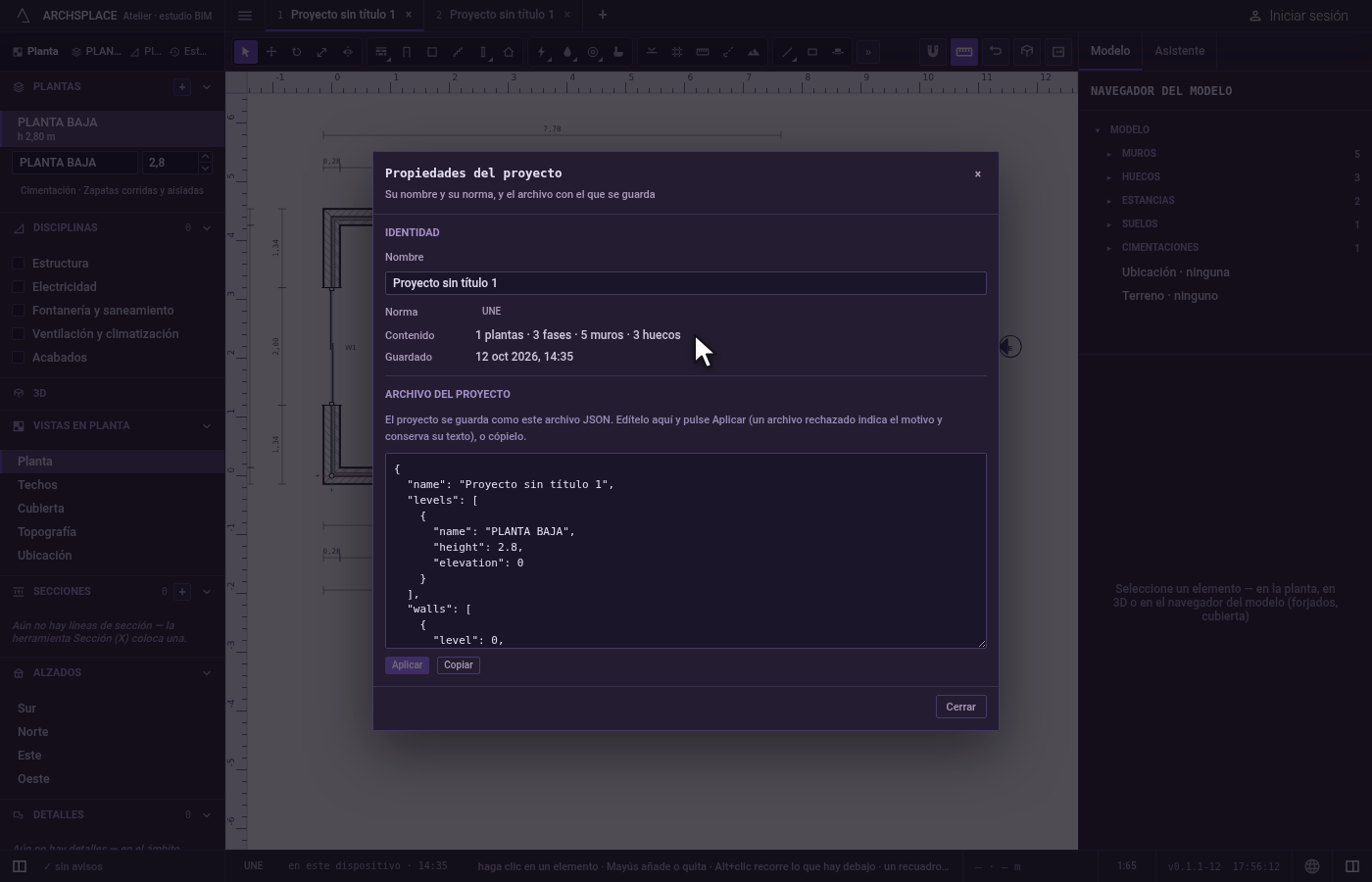Screen dimensions: 1372x882
Task: Tick the Fontanería y saneamiento checkbox
Action: pos(19,311)
